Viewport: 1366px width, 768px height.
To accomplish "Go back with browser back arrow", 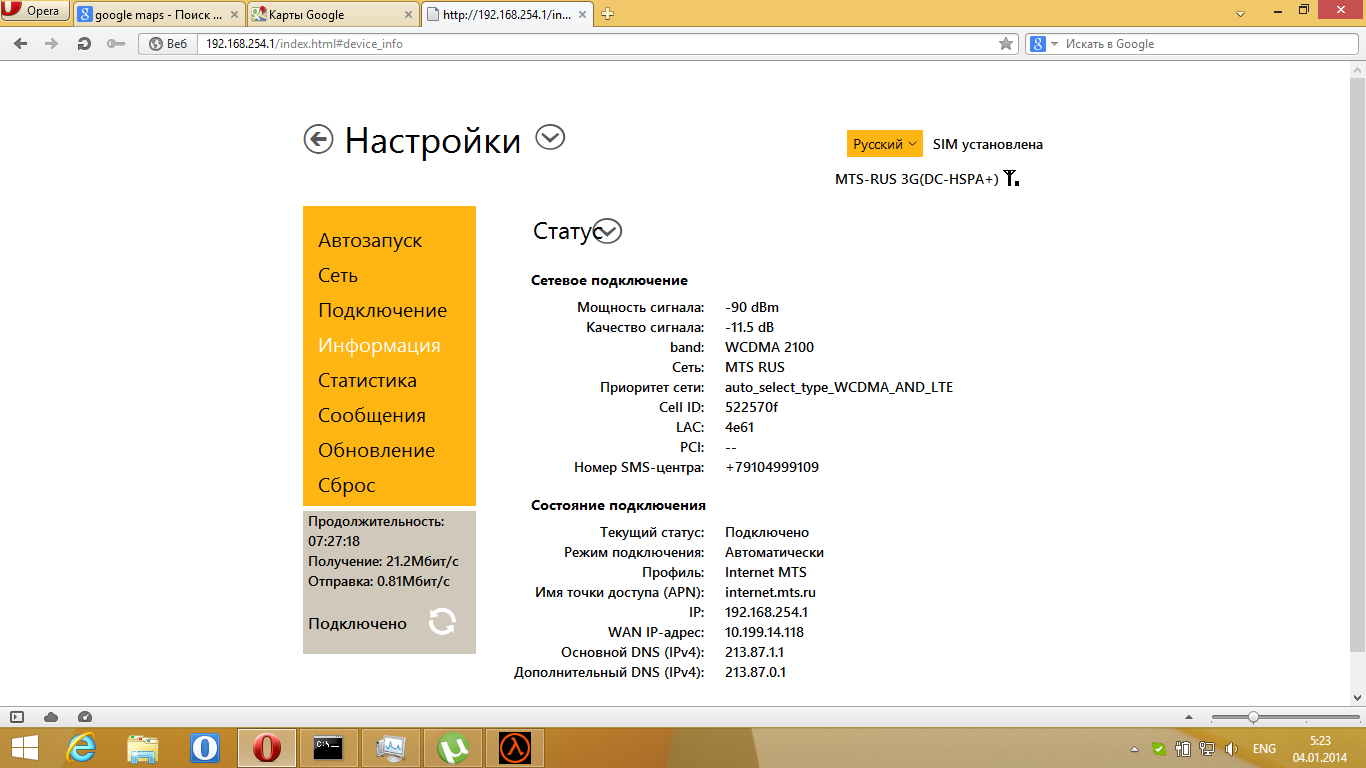I will [x=21, y=44].
